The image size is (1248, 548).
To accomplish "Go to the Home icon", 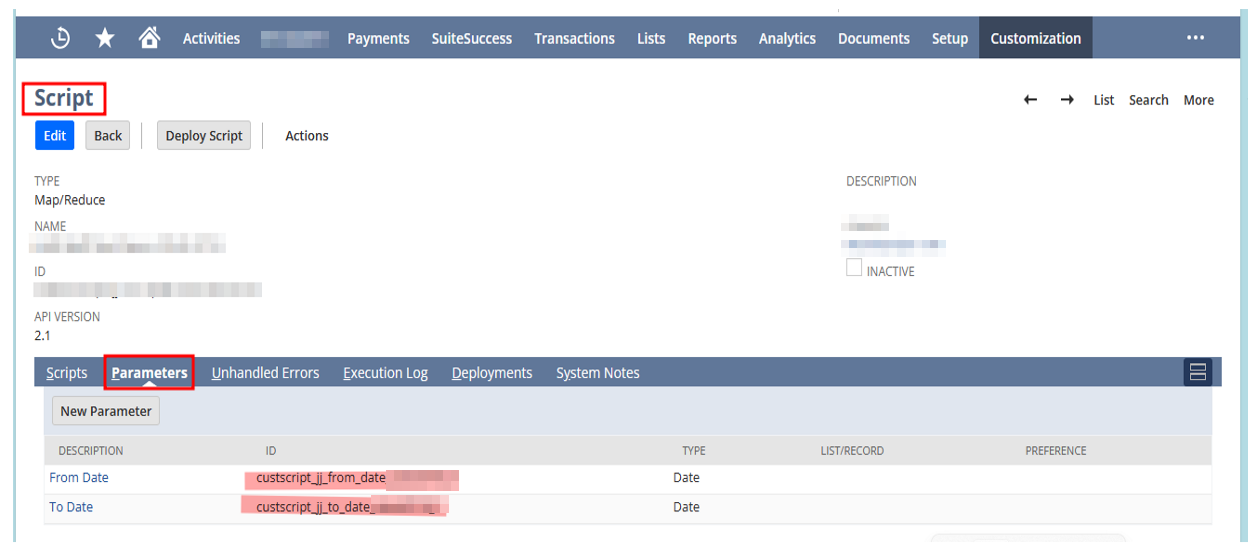I will pyautogui.click(x=149, y=38).
